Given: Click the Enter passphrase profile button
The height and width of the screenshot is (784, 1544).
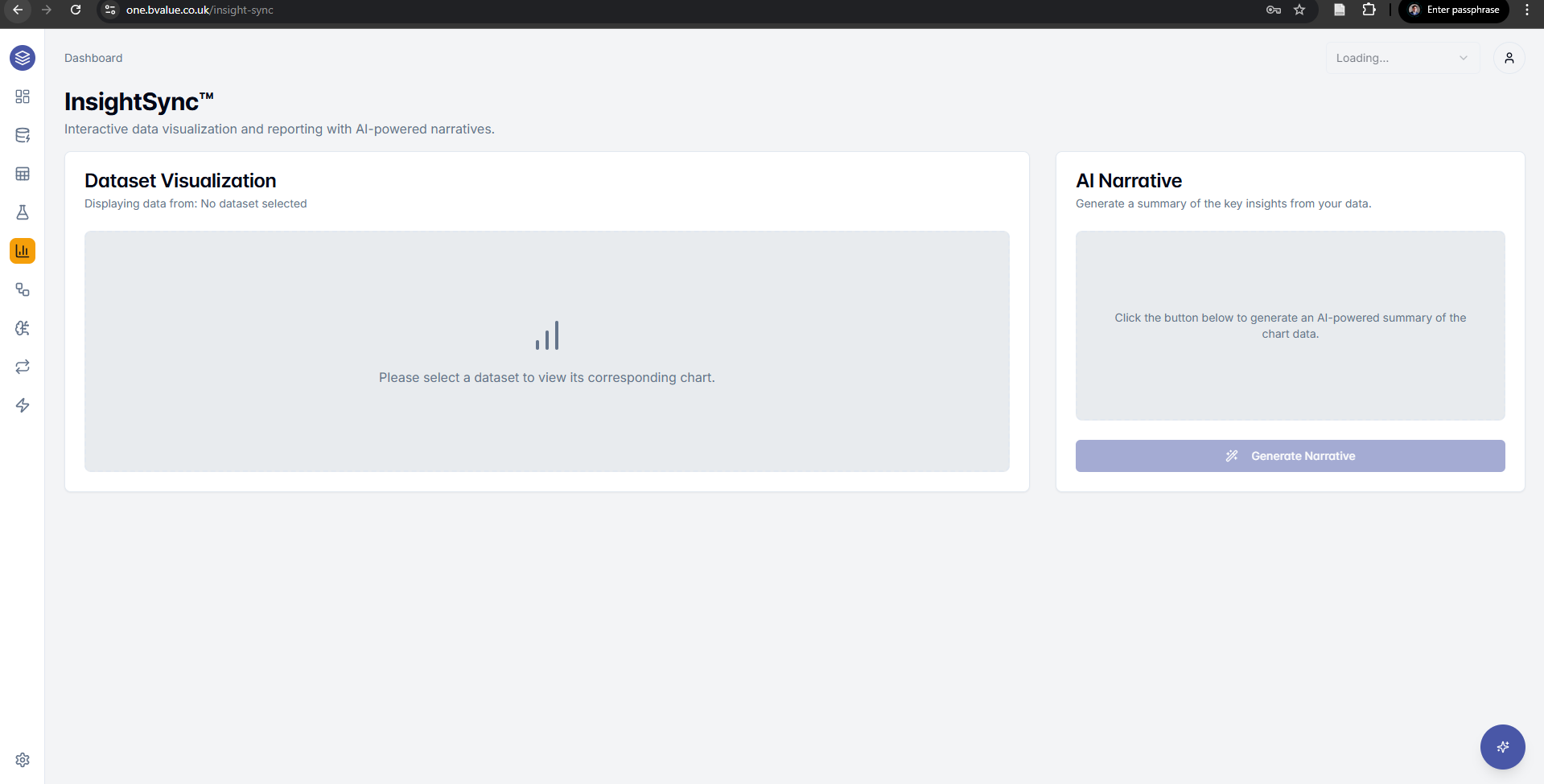Looking at the screenshot, I should point(1454,10).
